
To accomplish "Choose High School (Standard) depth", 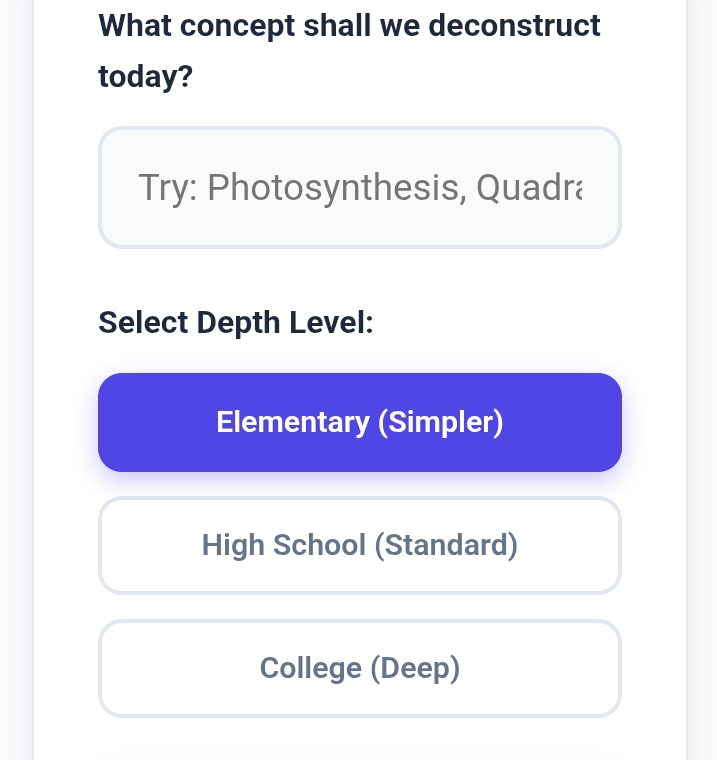I will [x=360, y=545].
